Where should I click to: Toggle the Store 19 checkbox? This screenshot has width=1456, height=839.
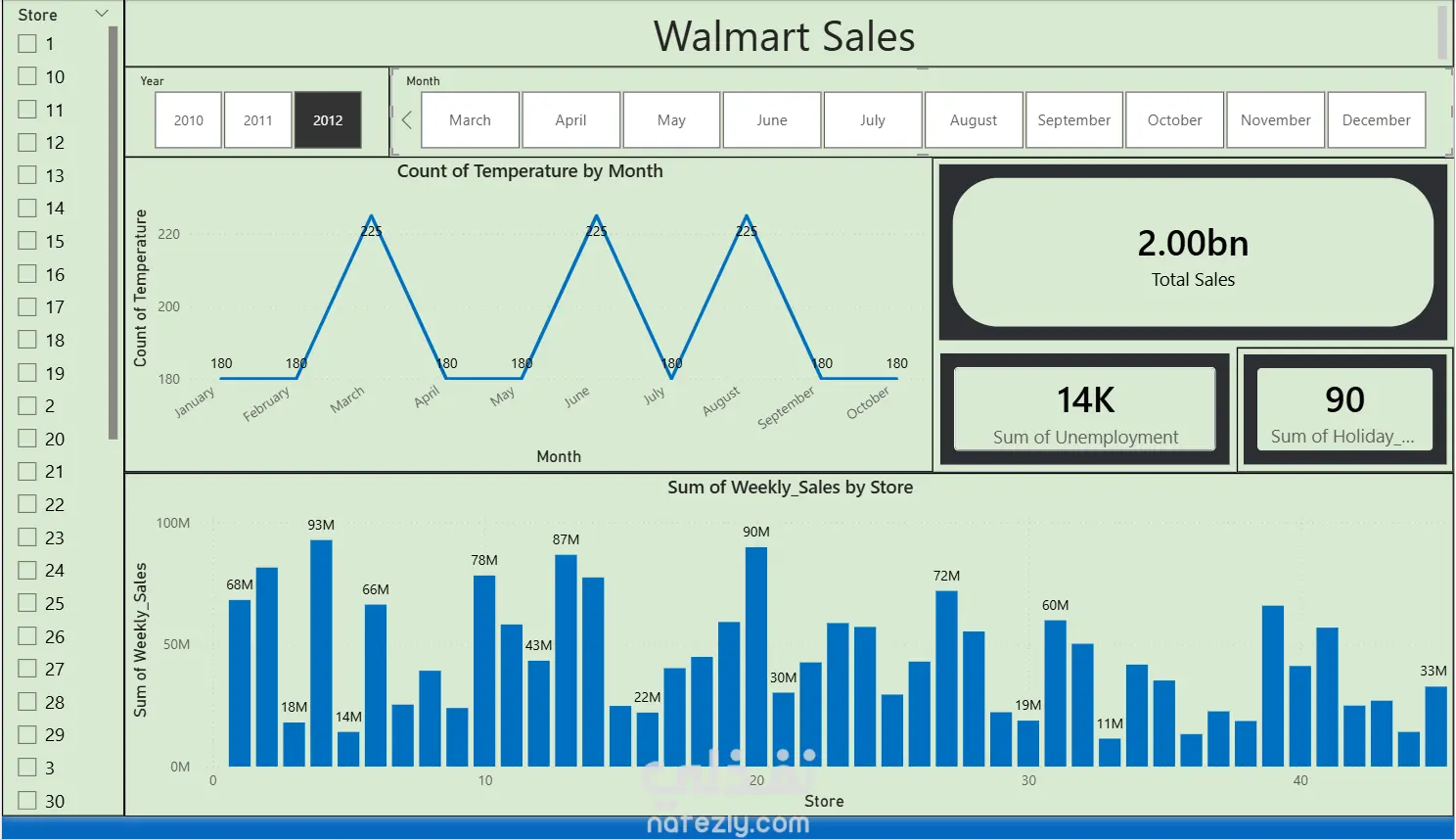click(x=27, y=373)
